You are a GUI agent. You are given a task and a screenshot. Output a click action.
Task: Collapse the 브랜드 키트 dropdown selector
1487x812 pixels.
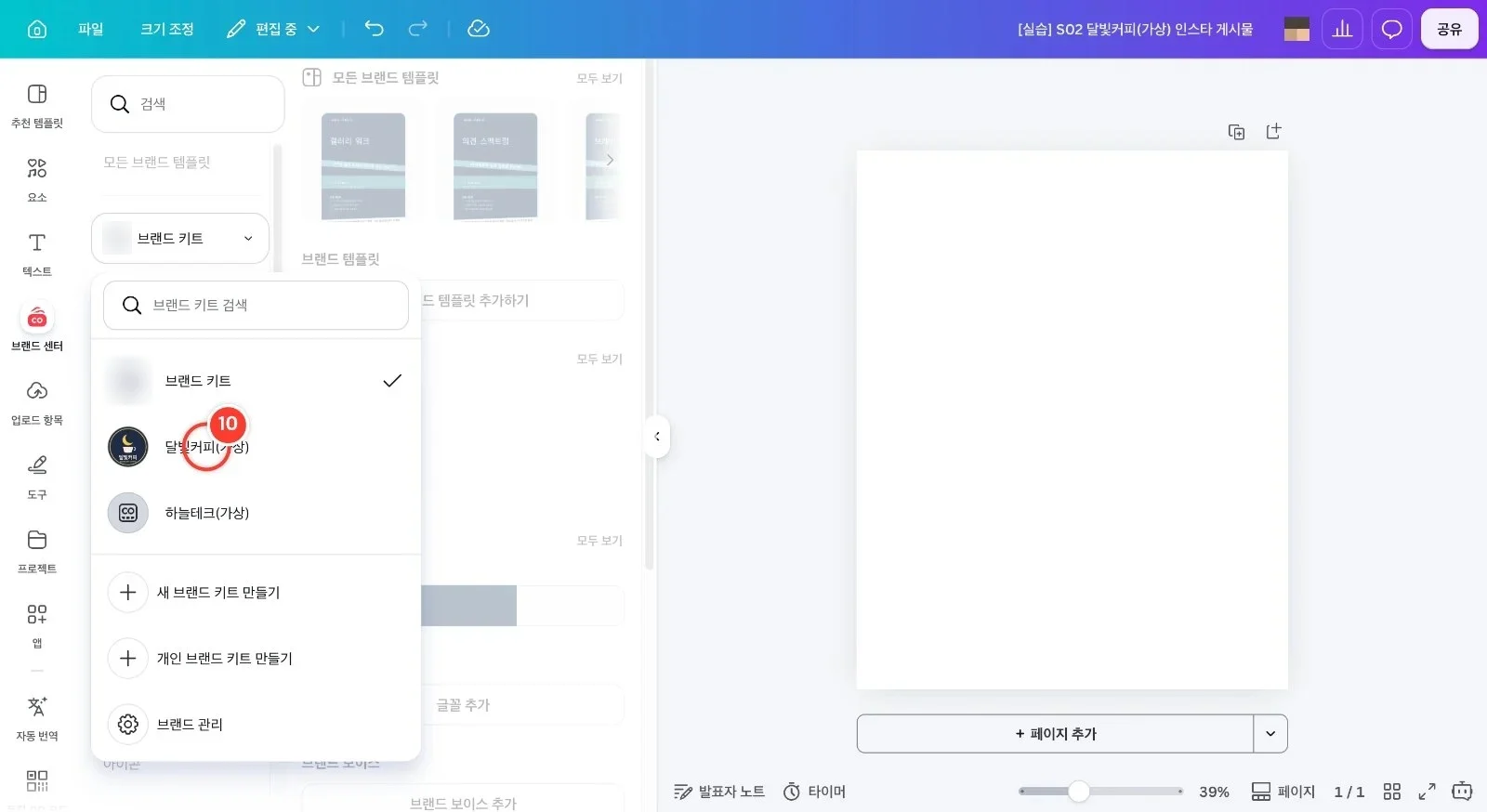click(x=180, y=239)
